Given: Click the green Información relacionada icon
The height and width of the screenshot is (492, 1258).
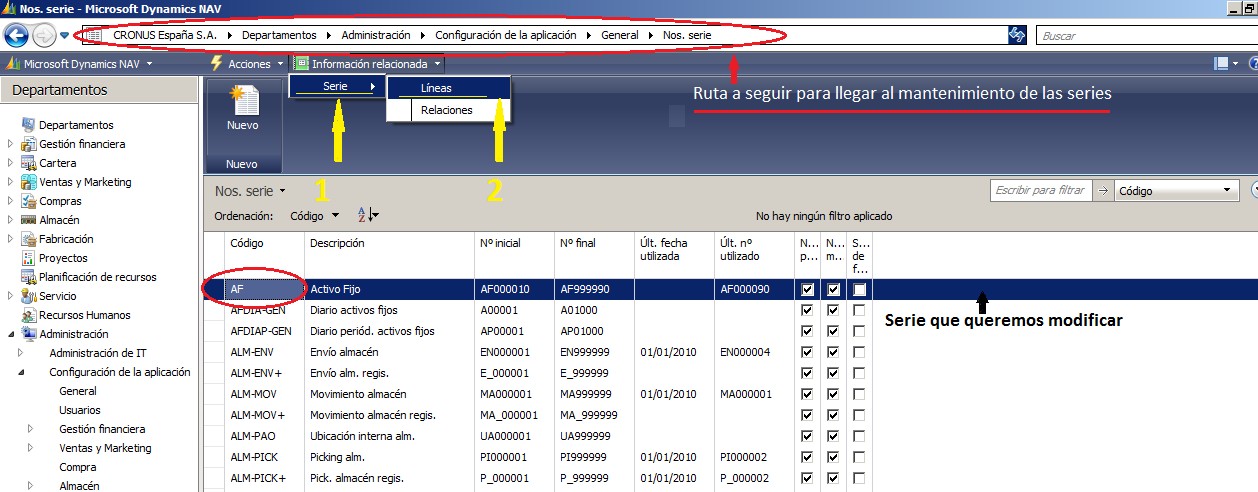Looking at the screenshot, I should click(301, 63).
